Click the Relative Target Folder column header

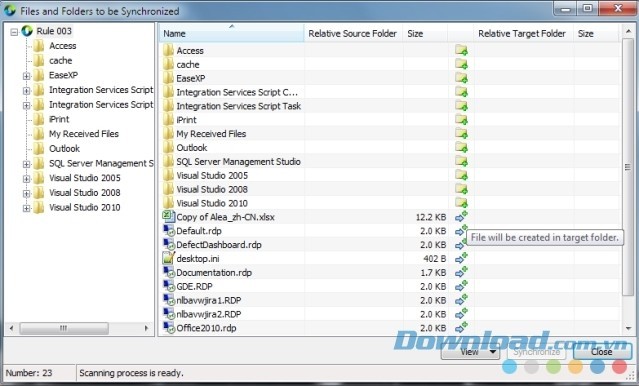pyautogui.click(x=523, y=33)
